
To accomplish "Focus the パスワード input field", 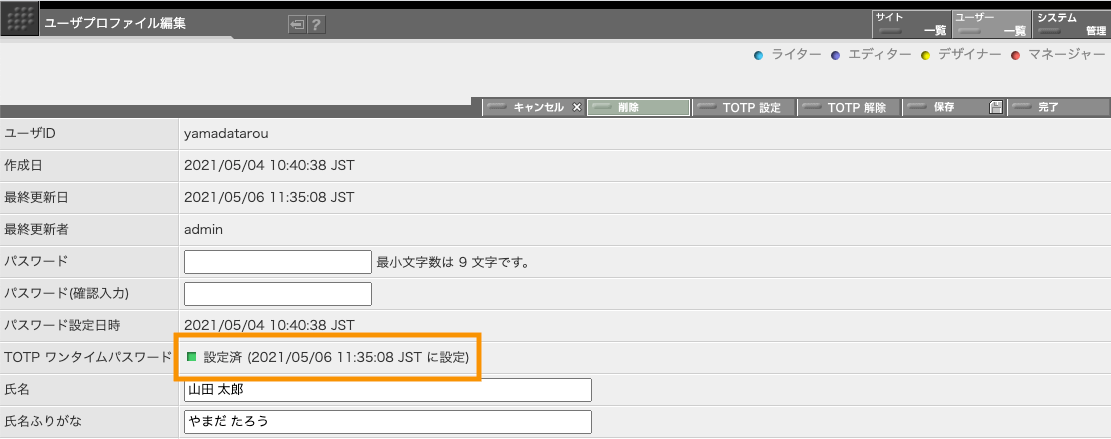I will (278, 262).
